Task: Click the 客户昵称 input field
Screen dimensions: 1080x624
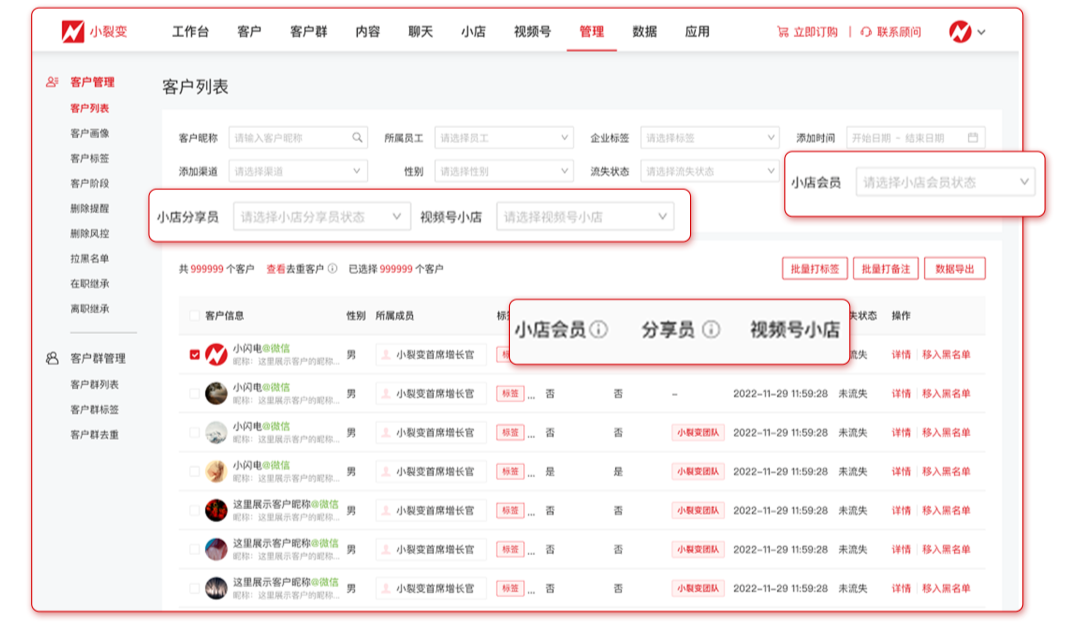Action: [289, 138]
